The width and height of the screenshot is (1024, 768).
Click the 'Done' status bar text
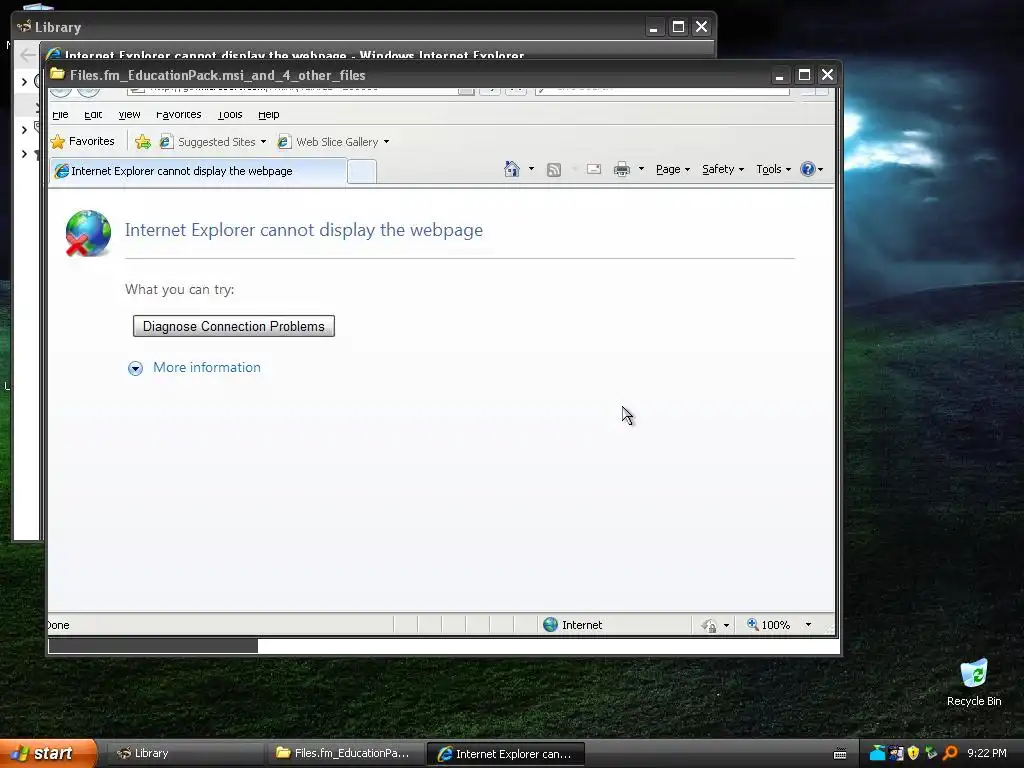(58, 625)
